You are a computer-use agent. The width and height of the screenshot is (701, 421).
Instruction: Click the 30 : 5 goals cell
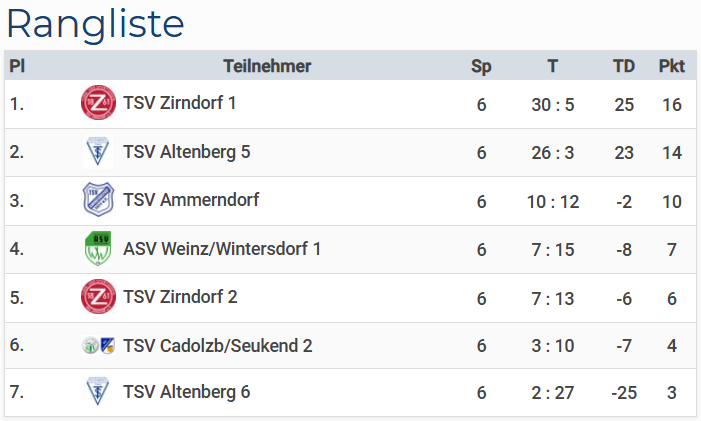(552, 104)
